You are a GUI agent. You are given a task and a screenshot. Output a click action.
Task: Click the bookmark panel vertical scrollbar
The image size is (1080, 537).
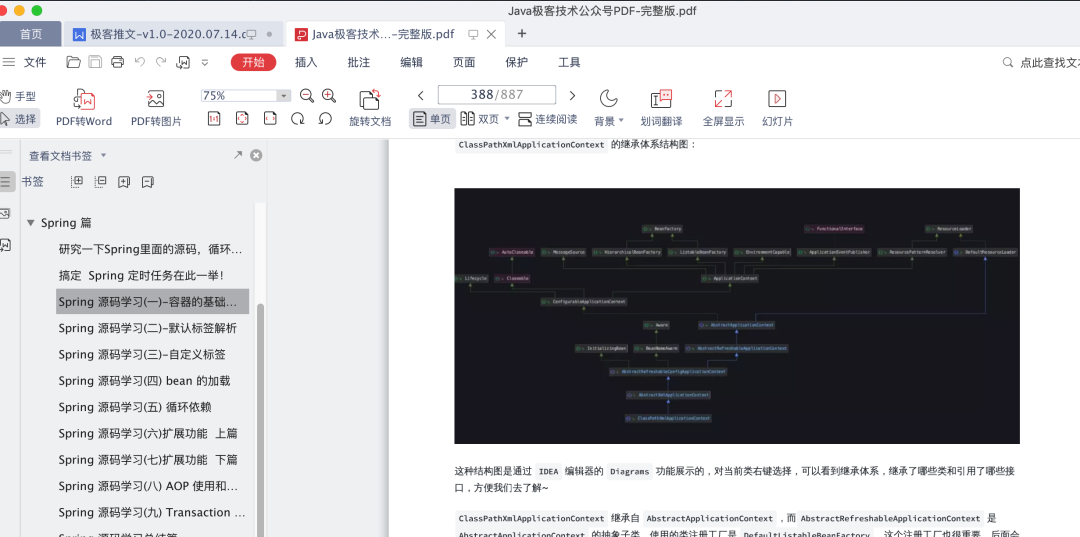(260, 420)
